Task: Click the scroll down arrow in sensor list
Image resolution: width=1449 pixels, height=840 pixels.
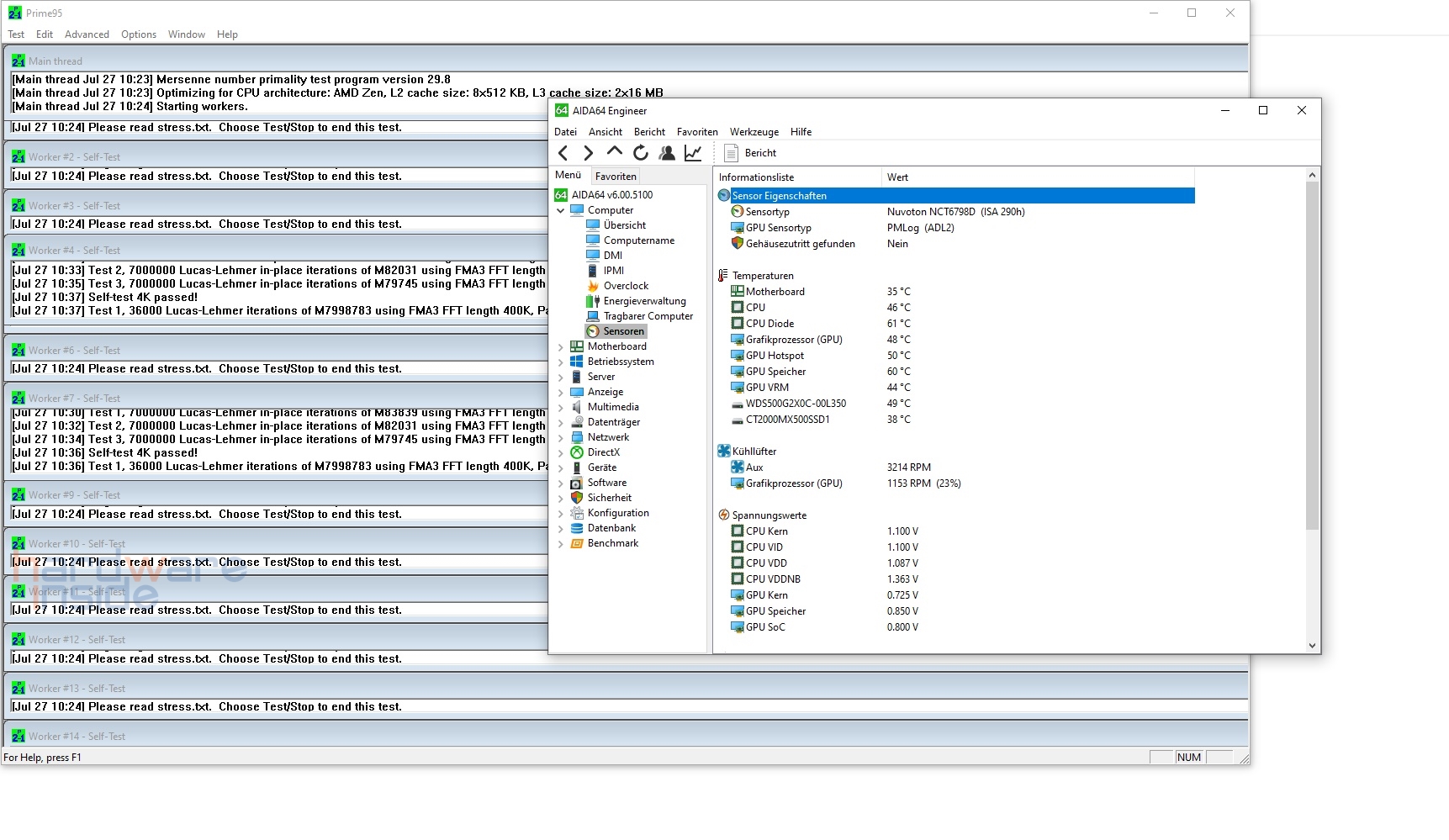Action: pos(1312,646)
